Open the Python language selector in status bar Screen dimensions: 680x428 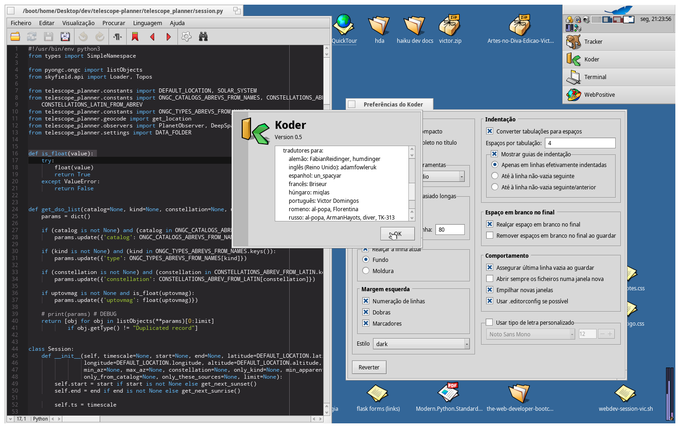(42, 420)
